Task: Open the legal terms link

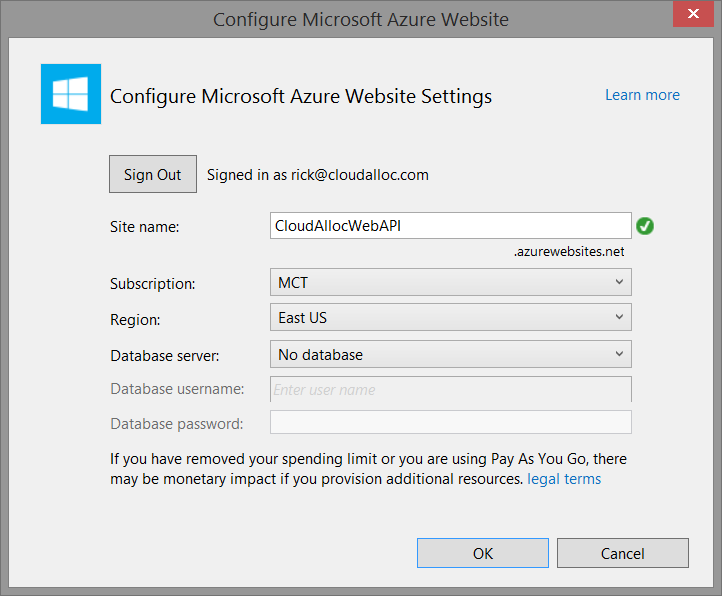Action: coord(564,479)
